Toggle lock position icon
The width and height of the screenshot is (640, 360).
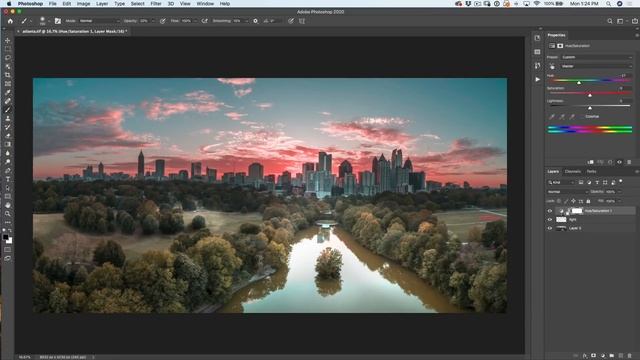click(x=573, y=201)
